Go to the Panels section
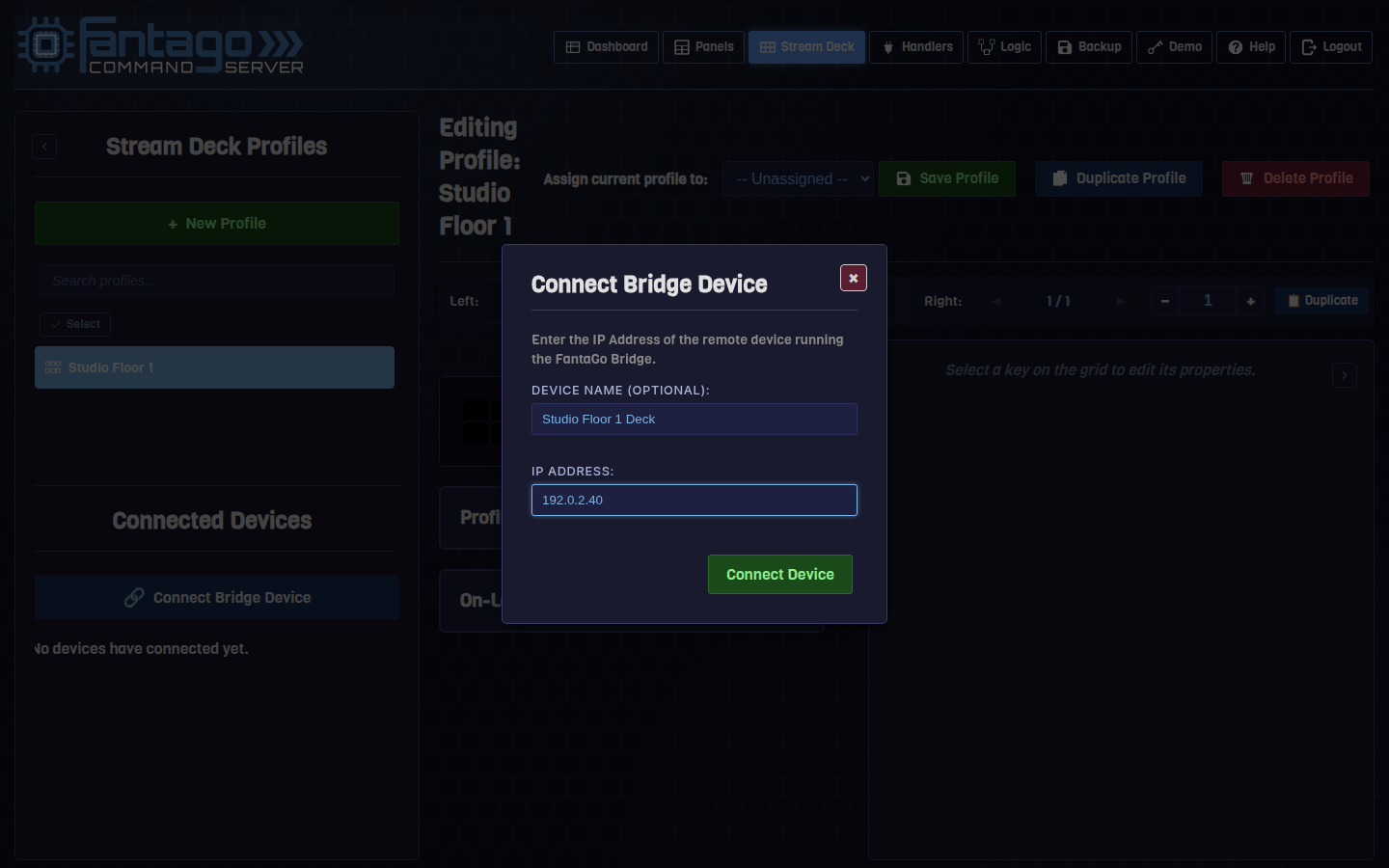This screenshot has width=1389, height=868. 703,47
